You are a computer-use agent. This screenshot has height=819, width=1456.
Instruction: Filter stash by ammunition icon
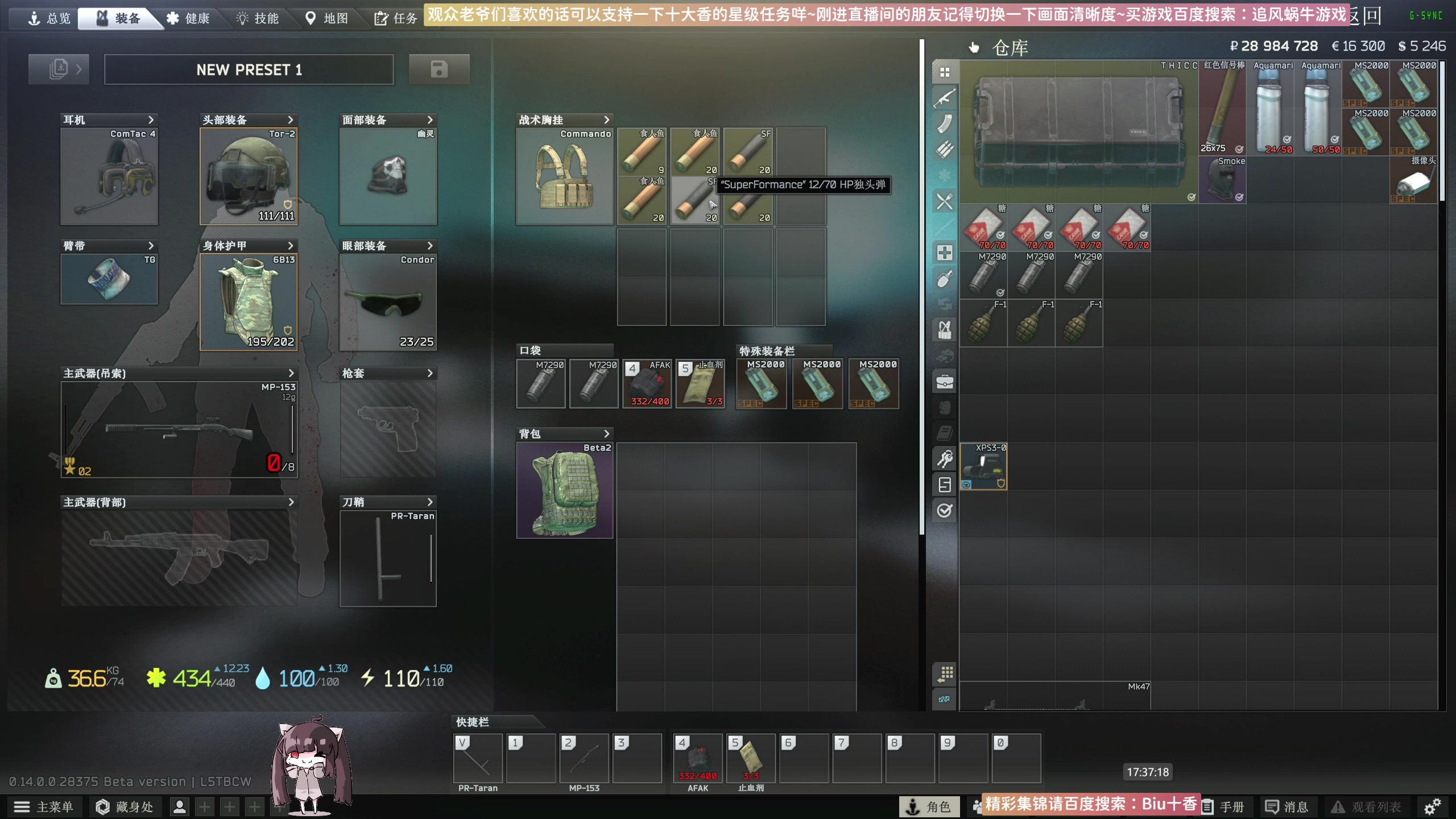coord(945,149)
